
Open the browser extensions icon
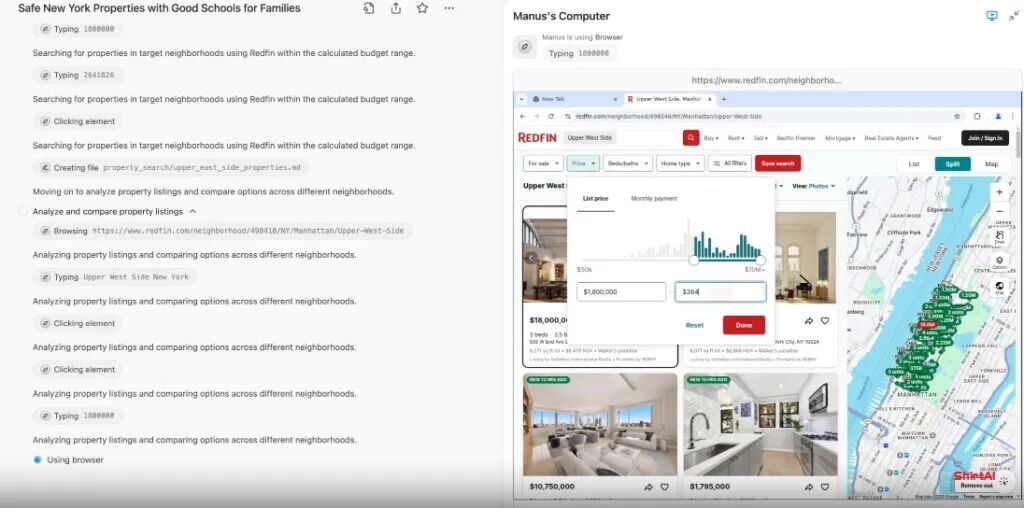tap(977, 116)
